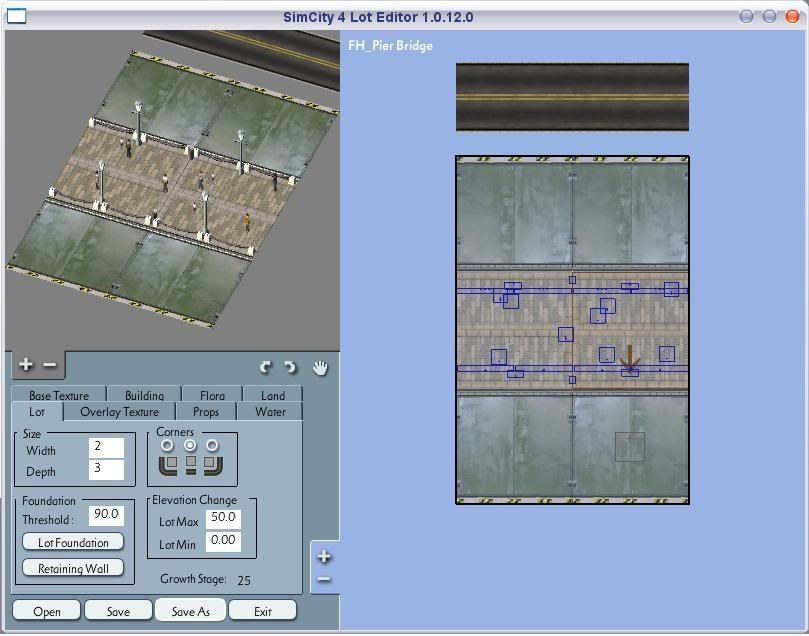Select the right corner radio button
The height and width of the screenshot is (636, 809).
click(x=212, y=445)
